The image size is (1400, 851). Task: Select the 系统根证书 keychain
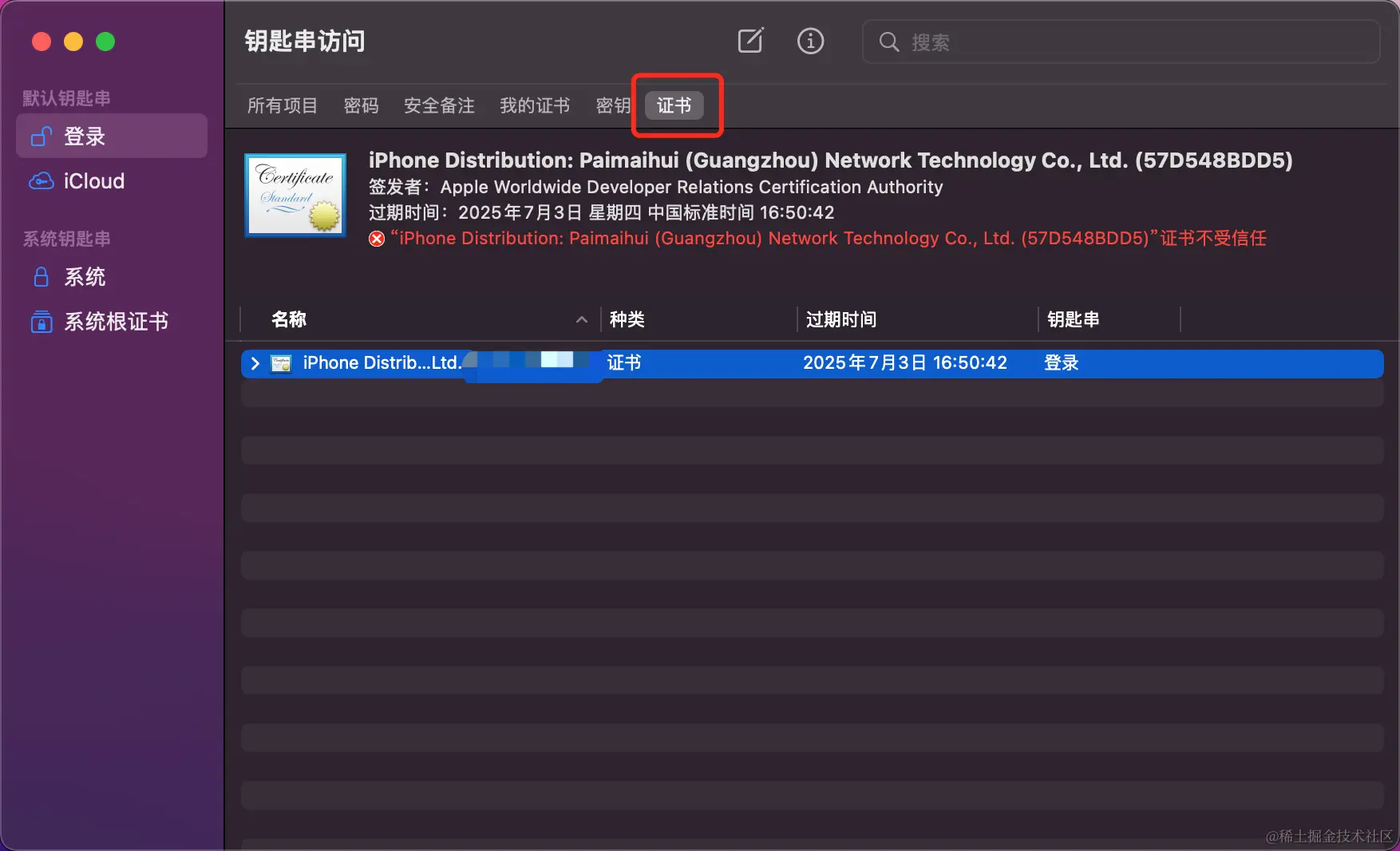coord(112,322)
